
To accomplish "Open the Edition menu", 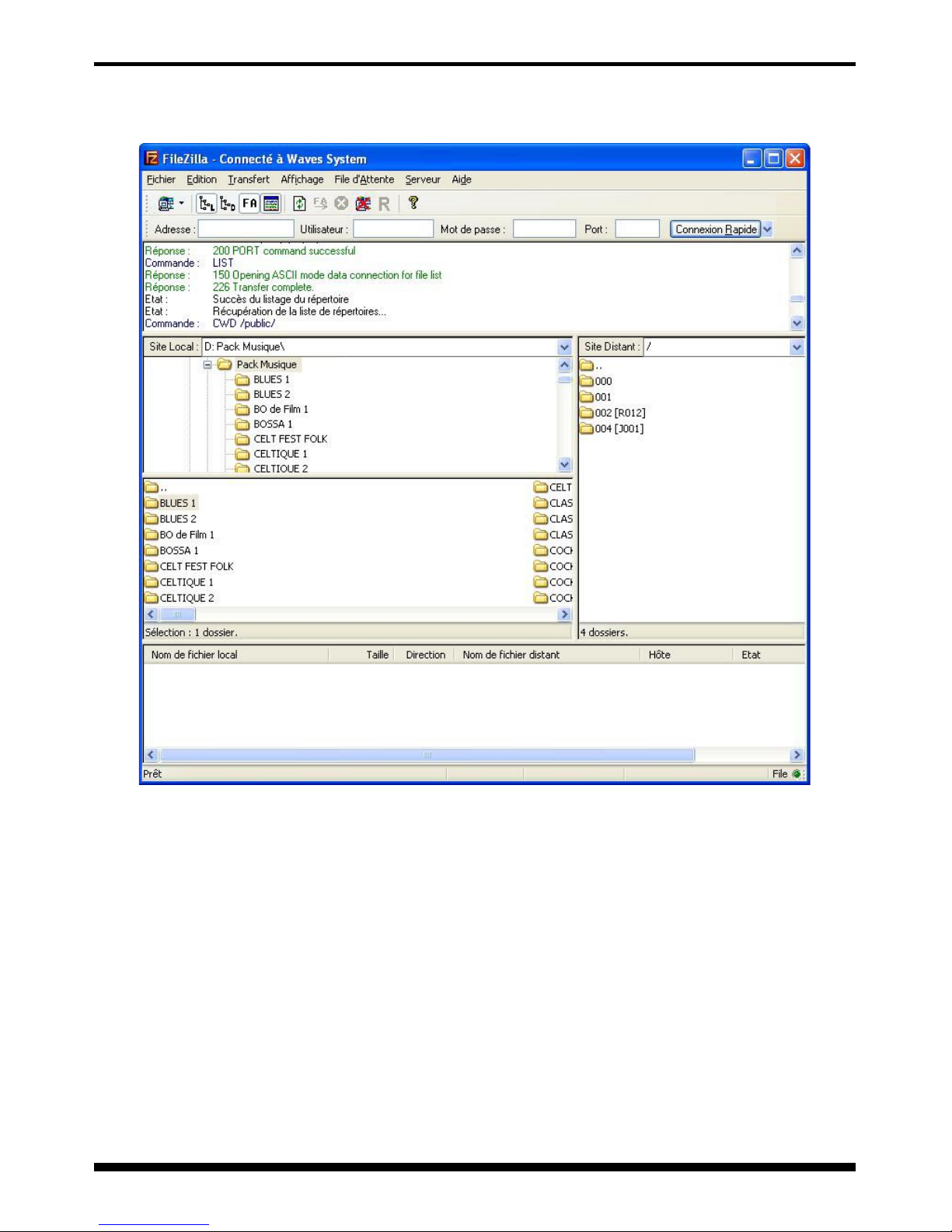I will pos(201,180).
